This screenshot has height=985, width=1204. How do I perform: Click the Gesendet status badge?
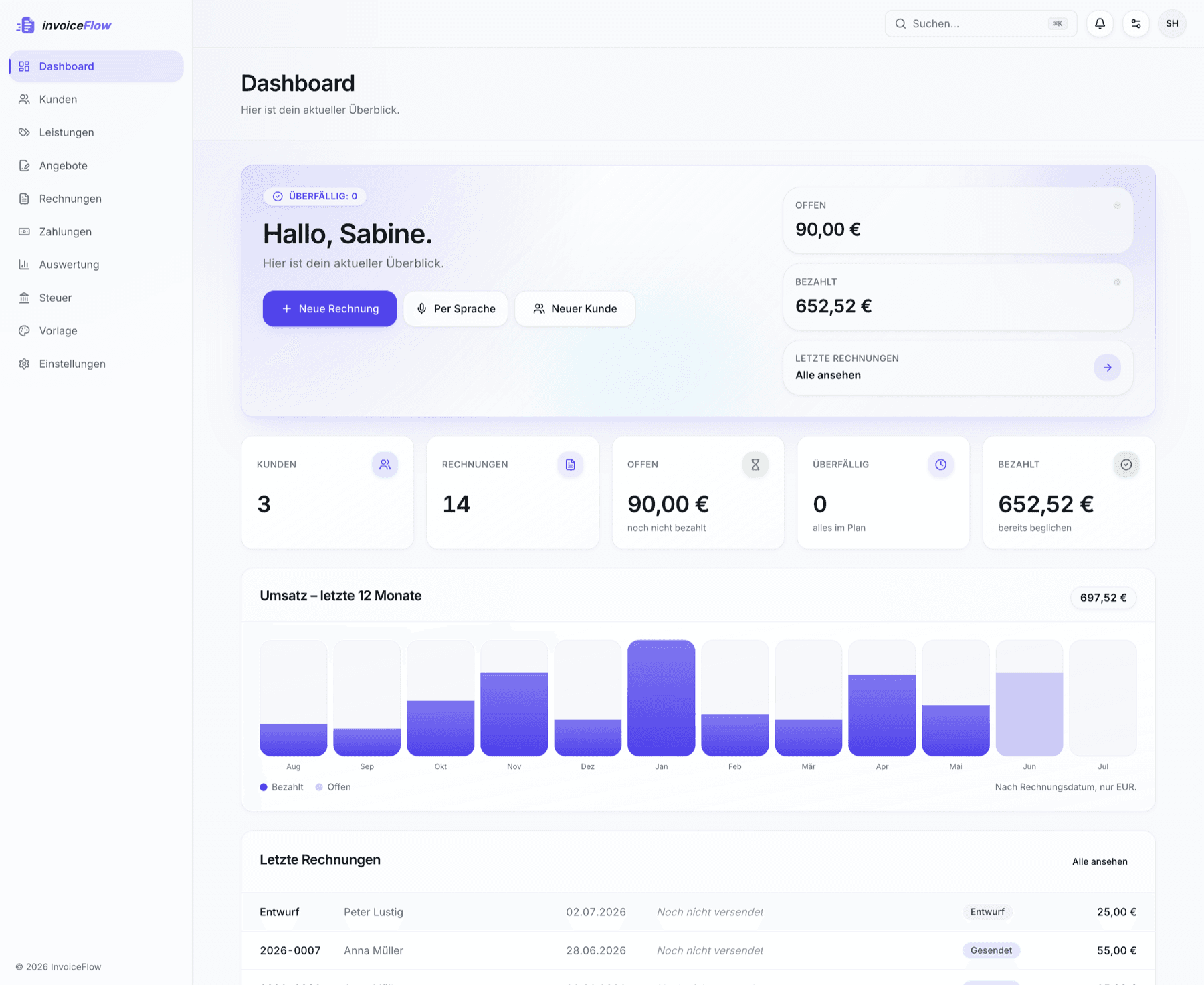991,950
